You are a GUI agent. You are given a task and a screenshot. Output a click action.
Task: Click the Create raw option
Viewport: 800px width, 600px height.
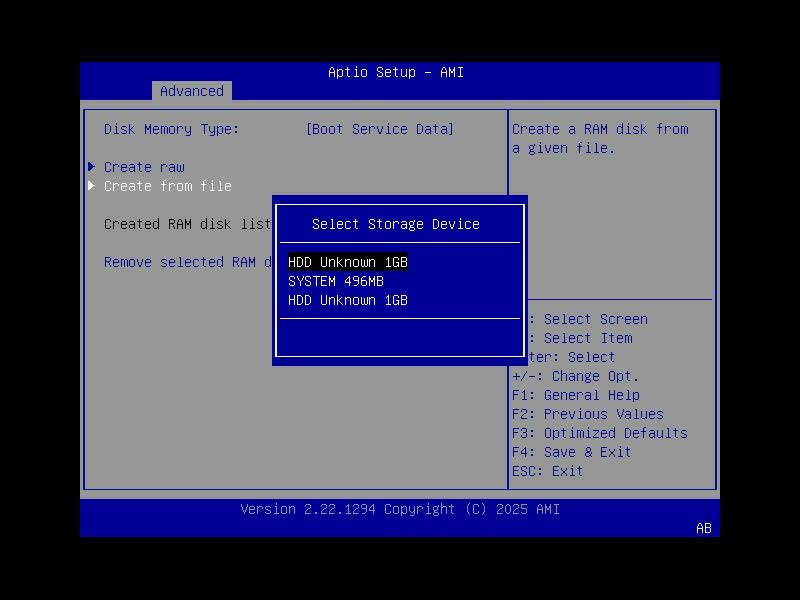point(144,167)
